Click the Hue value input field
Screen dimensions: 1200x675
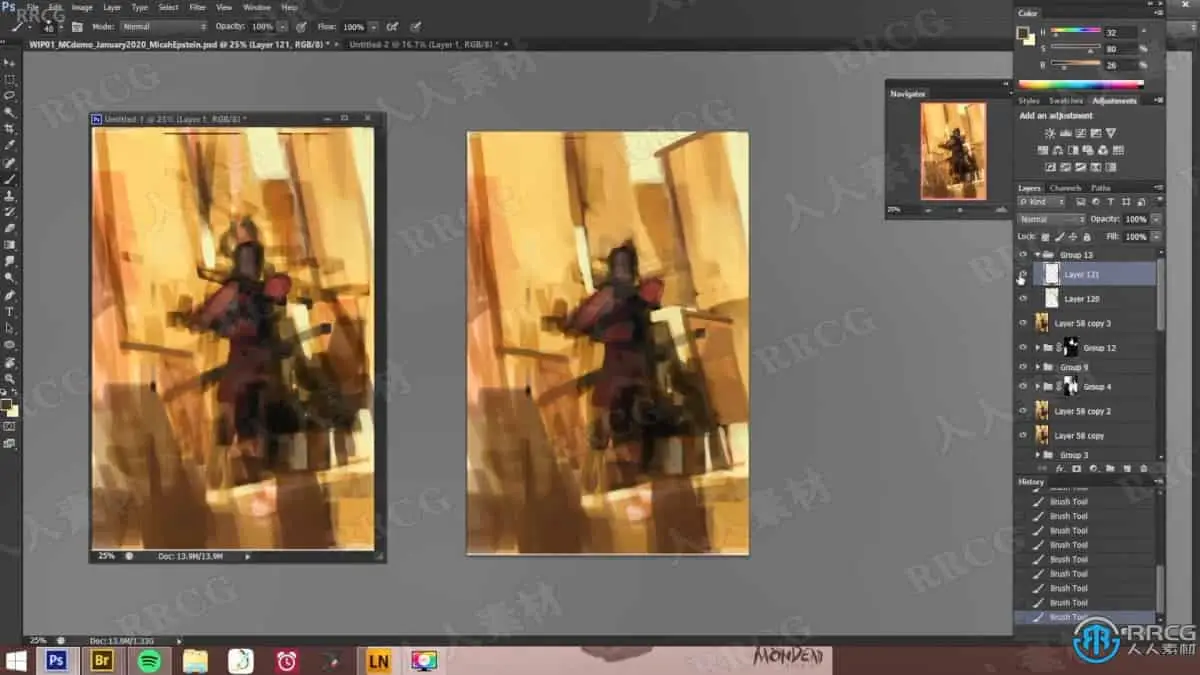pos(1121,33)
